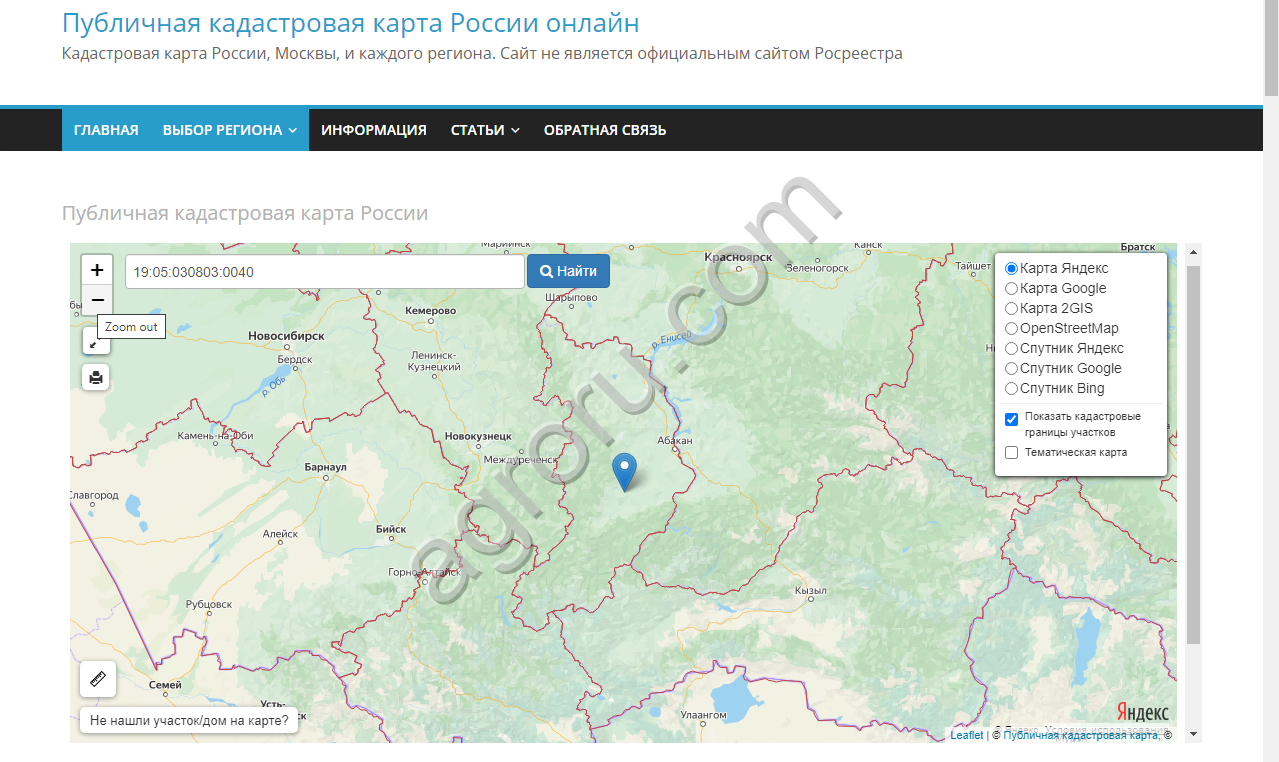Zoom in on the cadastral map

97,270
